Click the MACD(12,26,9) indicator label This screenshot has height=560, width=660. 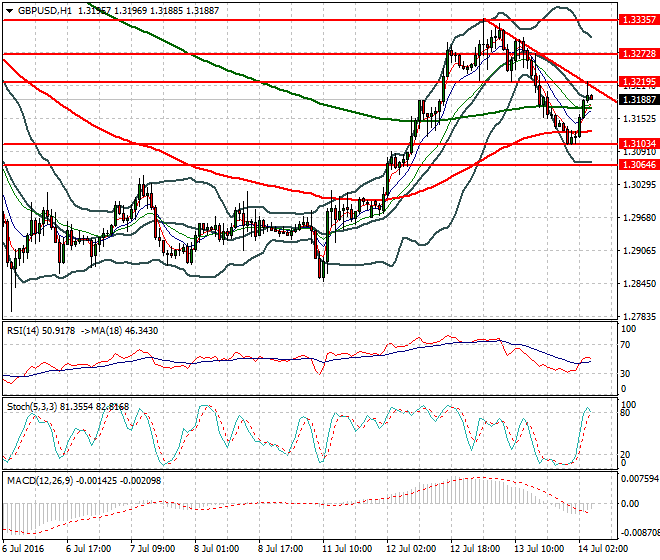tap(40, 480)
